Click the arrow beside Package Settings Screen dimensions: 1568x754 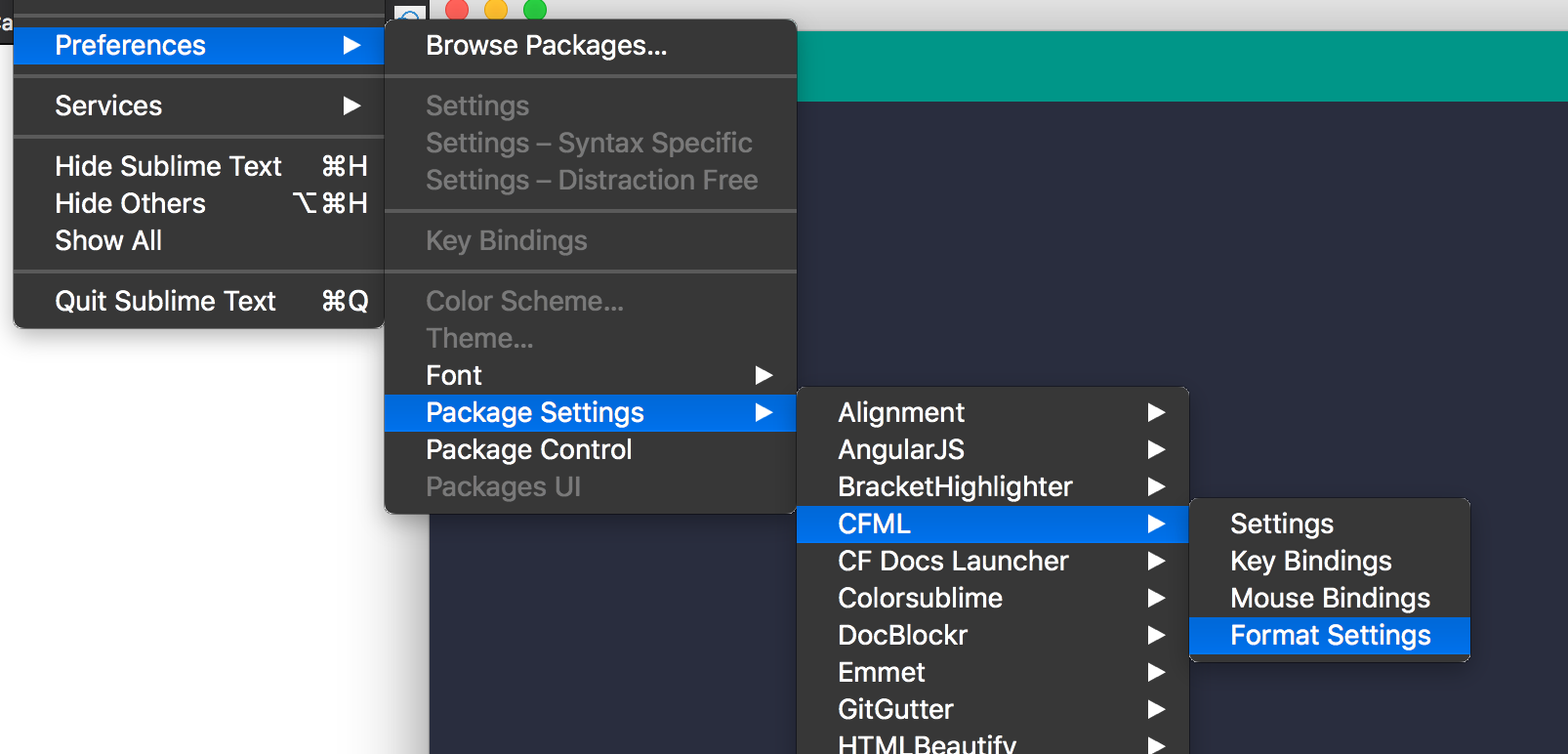pyautogui.click(x=764, y=413)
